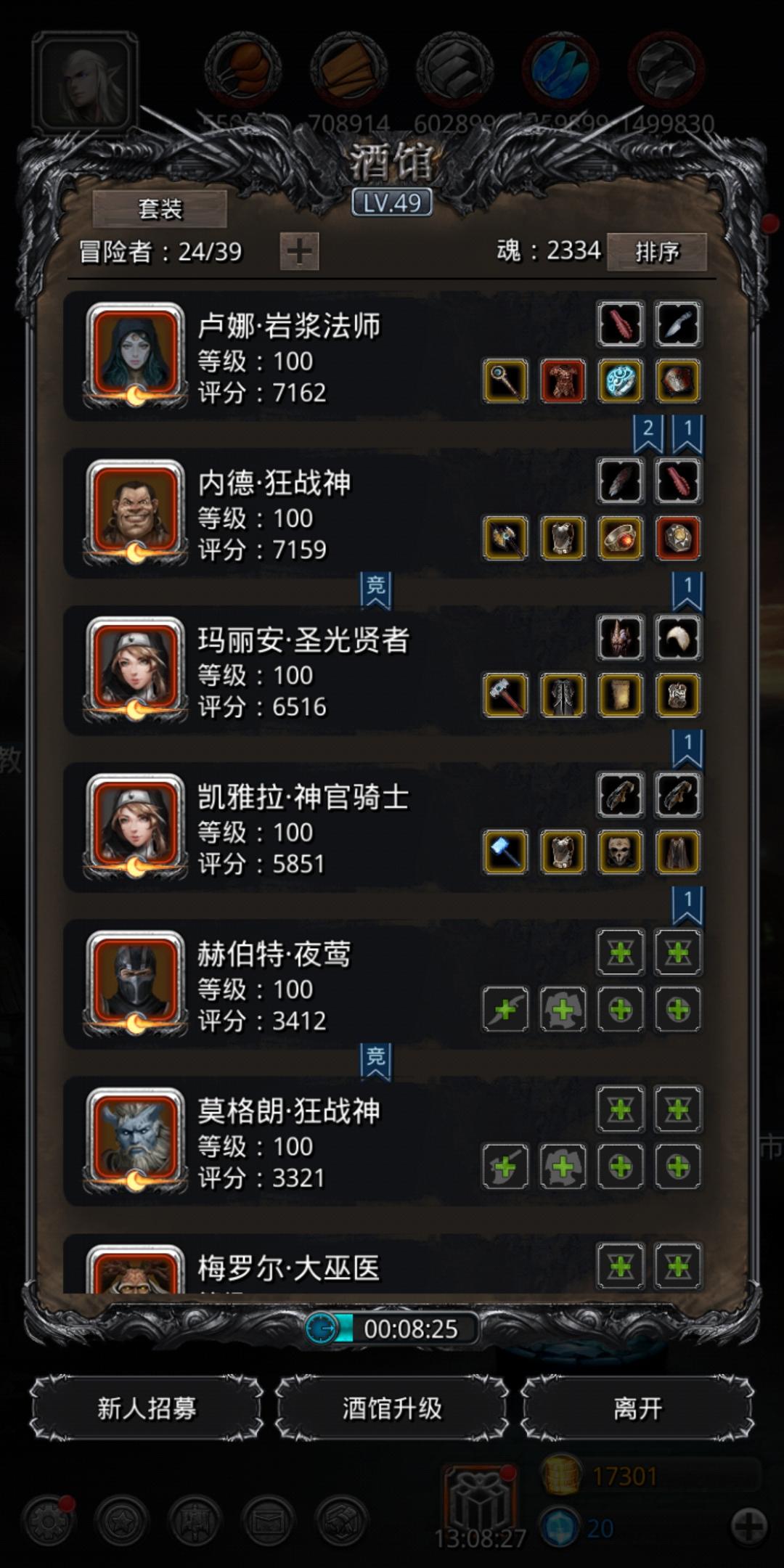Add weapon to 赫伯特·夜莺's empty weapon slot

[505, 1009]
